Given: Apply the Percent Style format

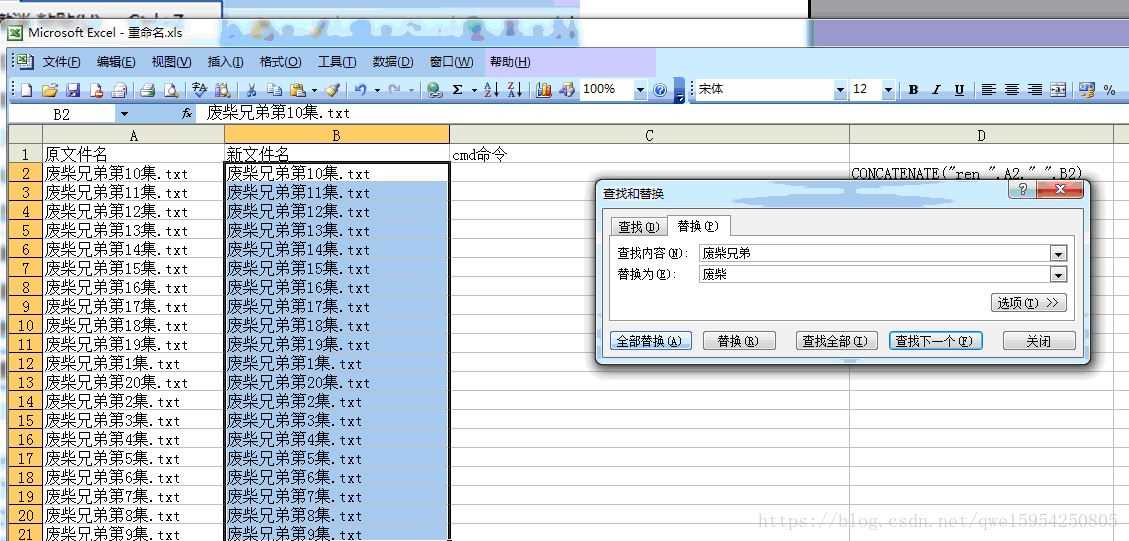Looking at the screenshot, I should click(x=1109, y=90).
